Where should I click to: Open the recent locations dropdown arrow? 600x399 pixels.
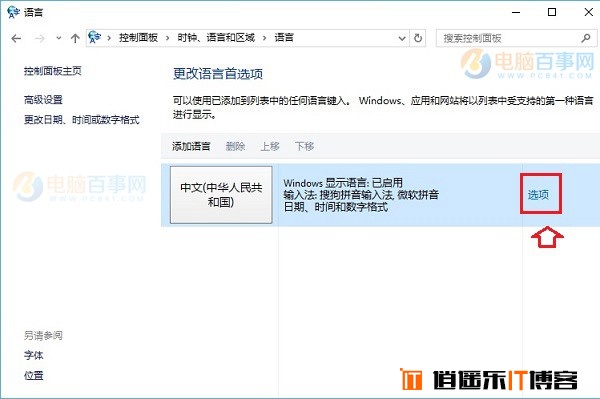click(59, 38)
